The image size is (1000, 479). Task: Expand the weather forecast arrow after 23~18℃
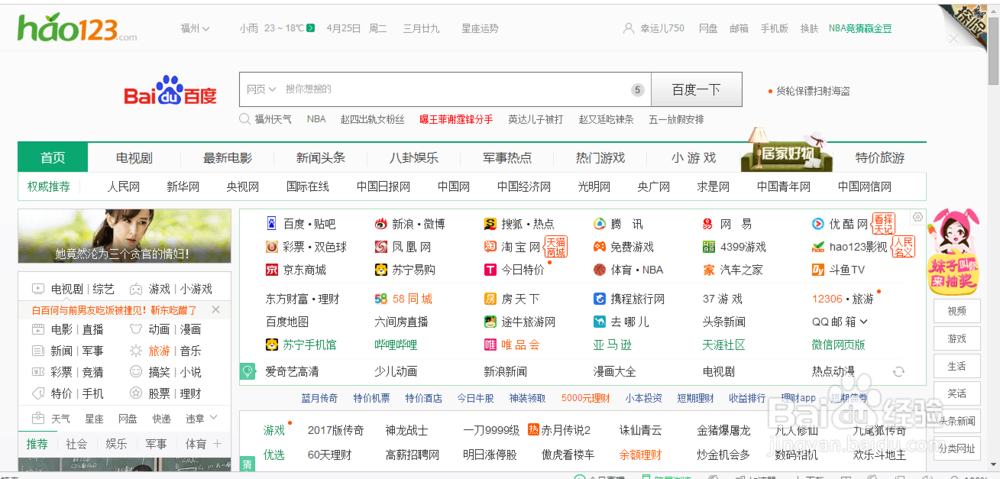[x=310, y=28]
